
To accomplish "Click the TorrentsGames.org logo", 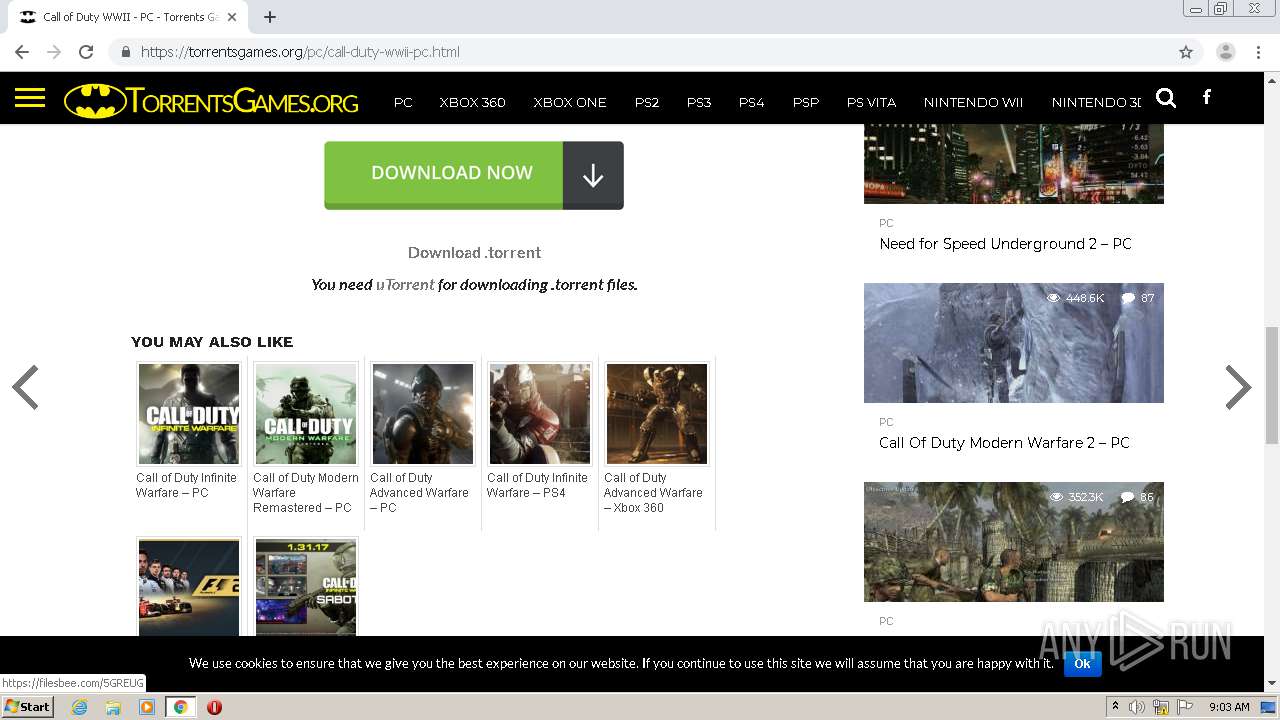I will click(x=211, y=101).
